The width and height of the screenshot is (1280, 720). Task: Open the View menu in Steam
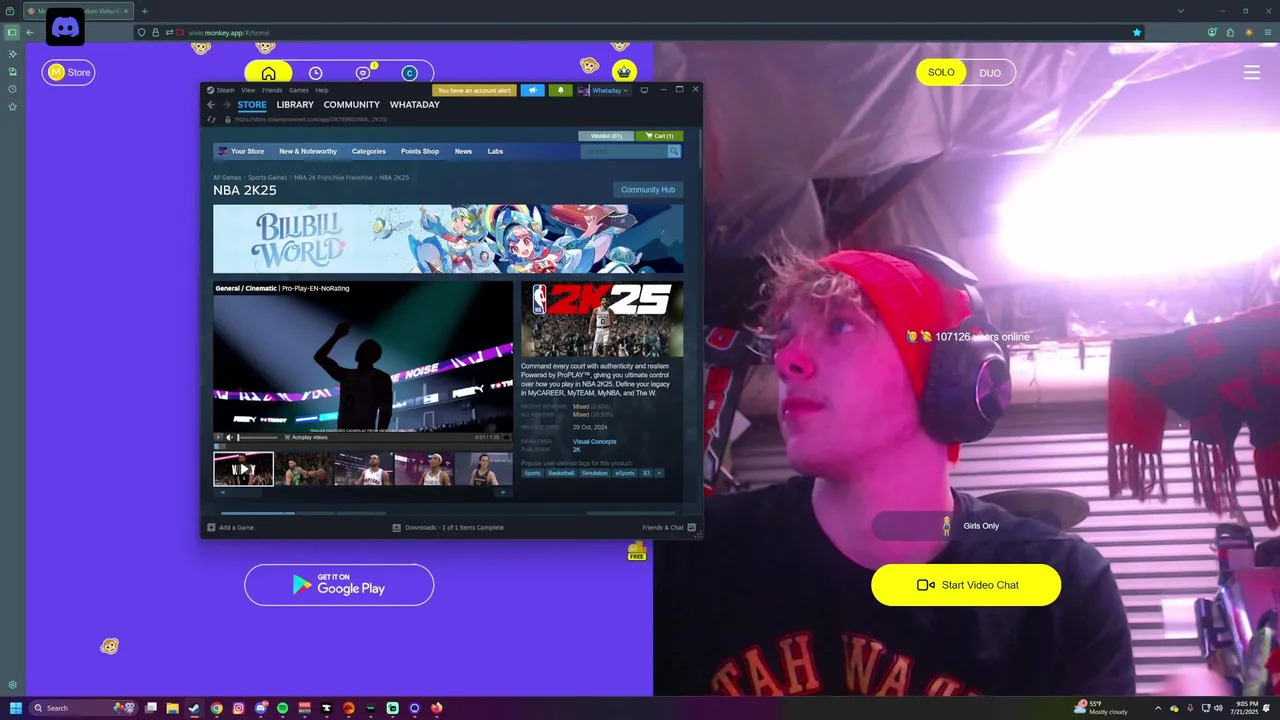pos(248,90)
